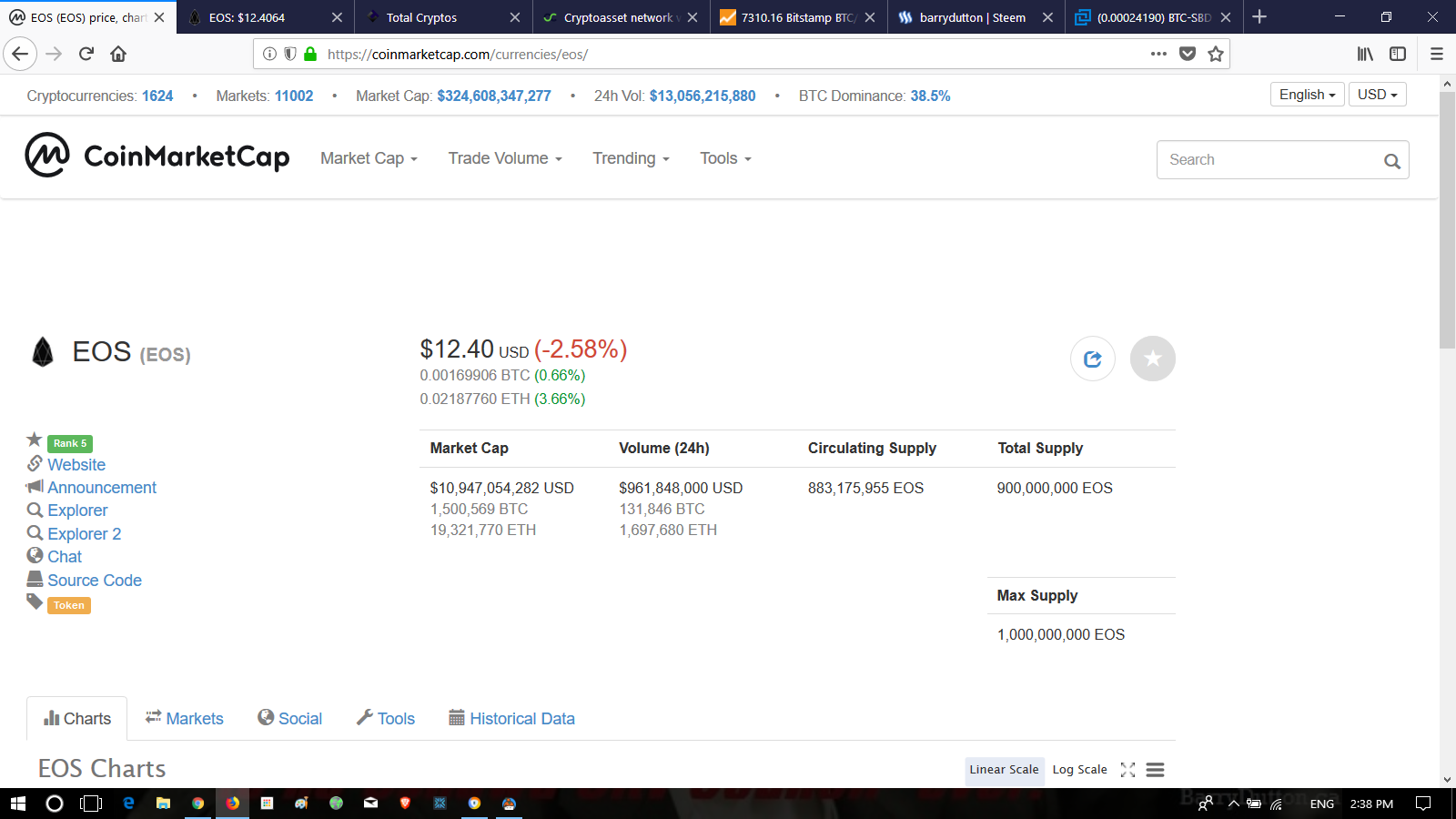The image size is (1456, 819).
Task: Click the page vertical scrollbar thumb
Action: (x=1447, y=219)
